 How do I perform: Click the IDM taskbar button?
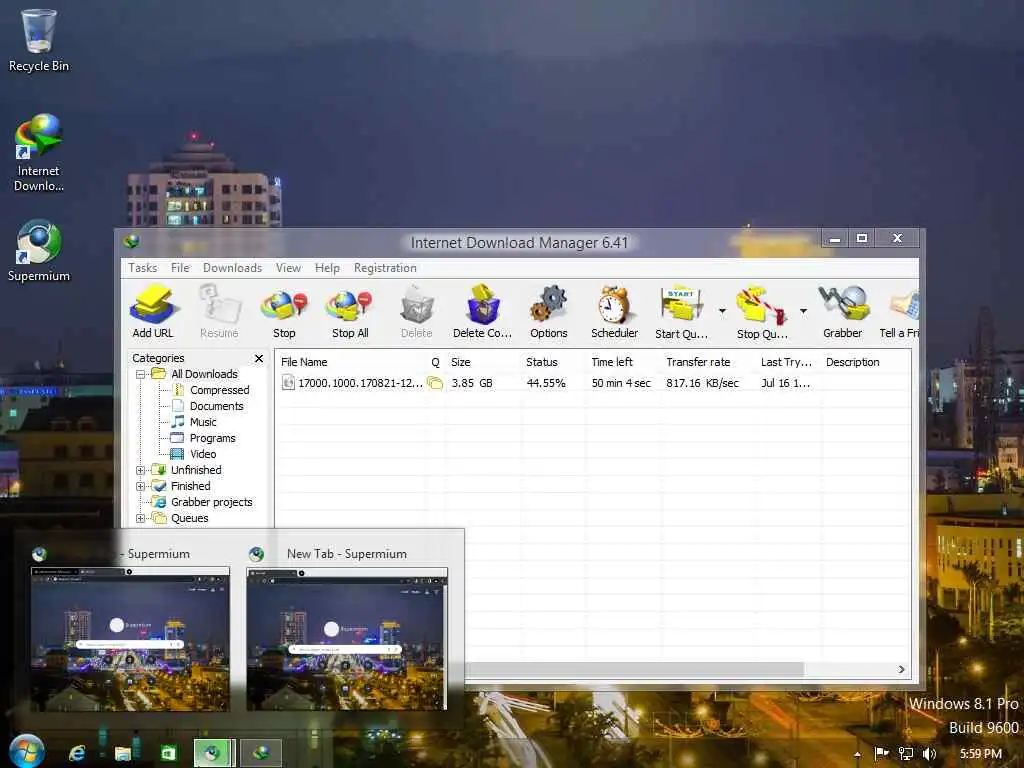[261, 753]
